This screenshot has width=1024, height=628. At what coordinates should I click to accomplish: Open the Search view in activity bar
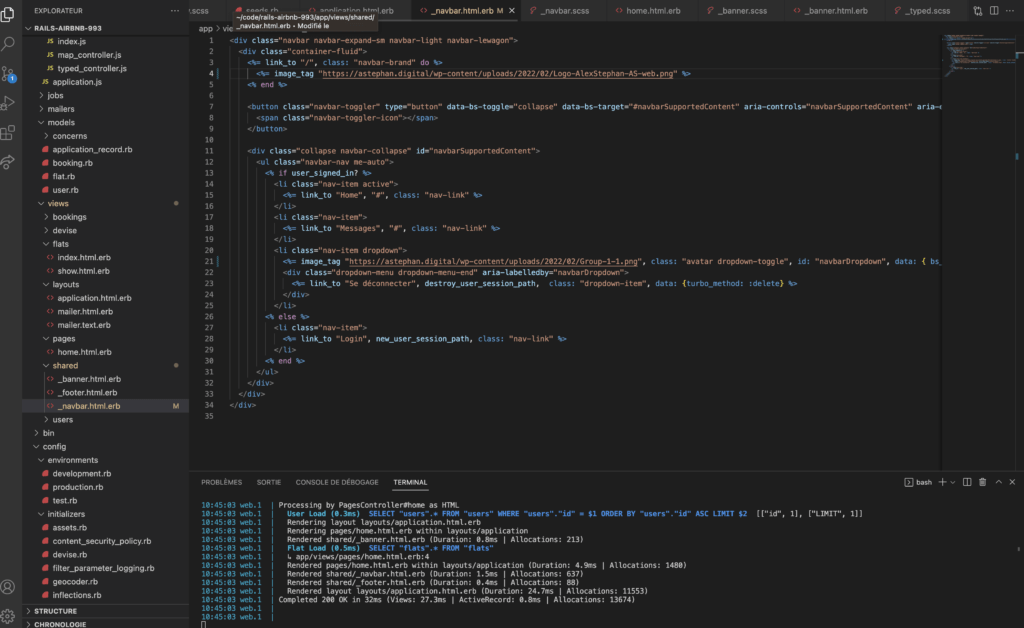[x=9, y=45]
